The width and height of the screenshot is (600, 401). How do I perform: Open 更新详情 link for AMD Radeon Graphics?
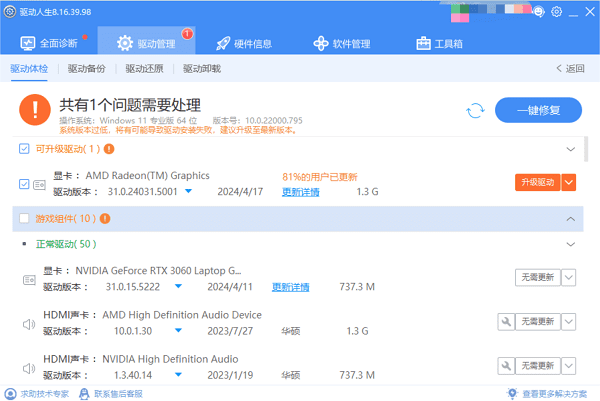click(x=301, y=192)
